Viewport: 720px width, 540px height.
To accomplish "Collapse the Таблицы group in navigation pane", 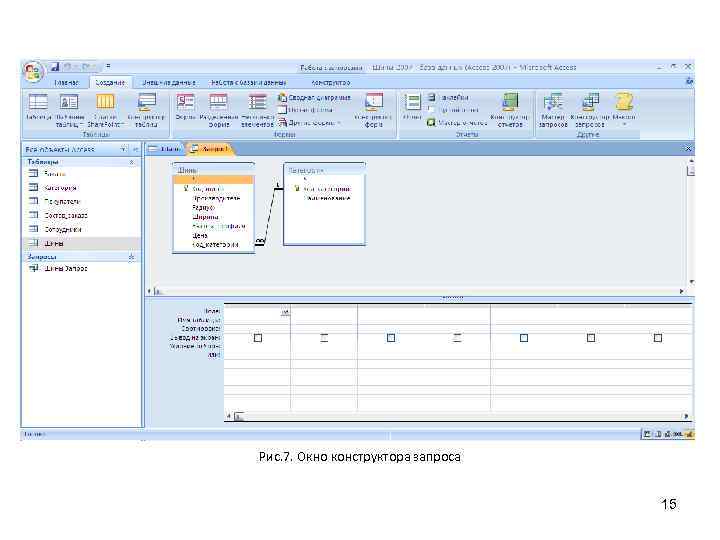I will 132,162.
